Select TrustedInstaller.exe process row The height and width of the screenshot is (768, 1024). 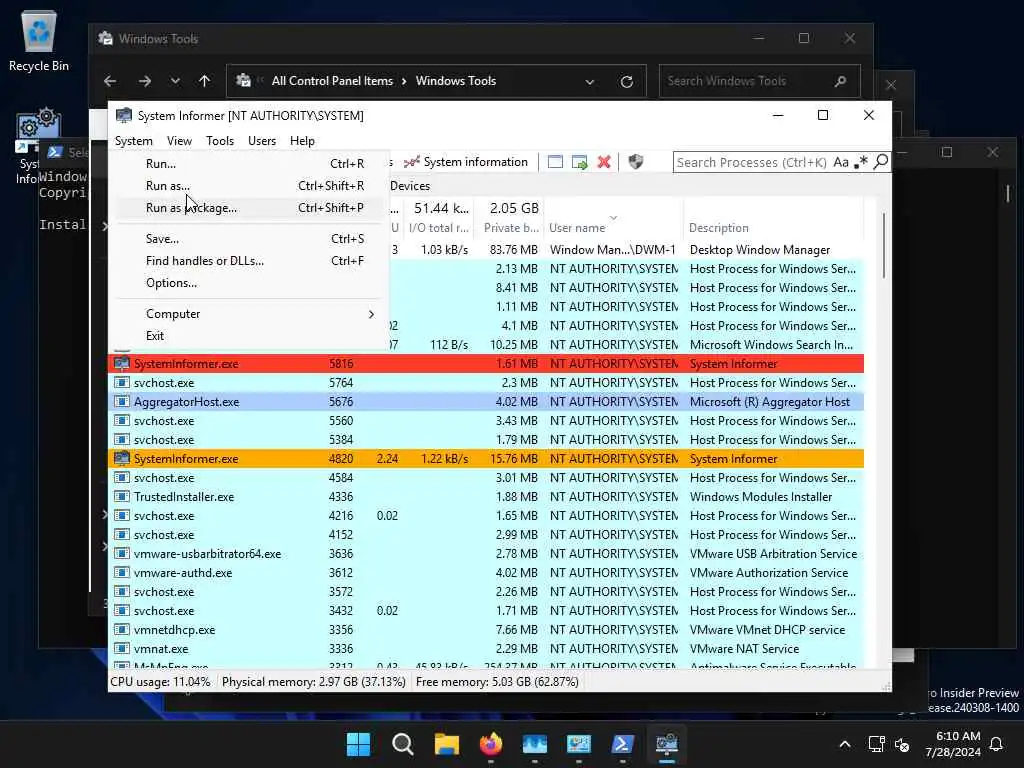coord(486,496)
